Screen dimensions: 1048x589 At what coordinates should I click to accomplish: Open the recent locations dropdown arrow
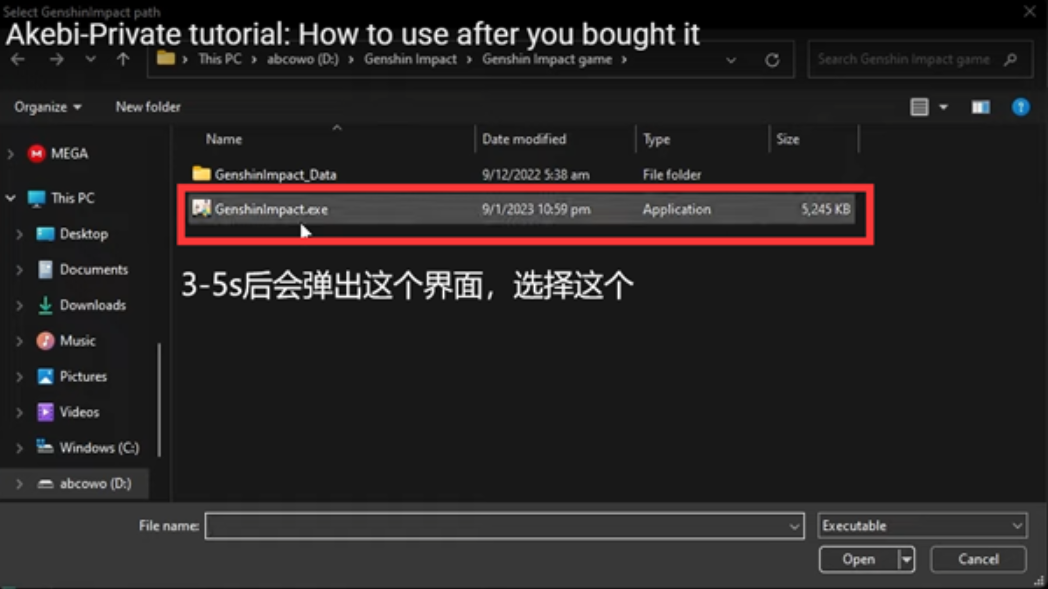point(90,60)
